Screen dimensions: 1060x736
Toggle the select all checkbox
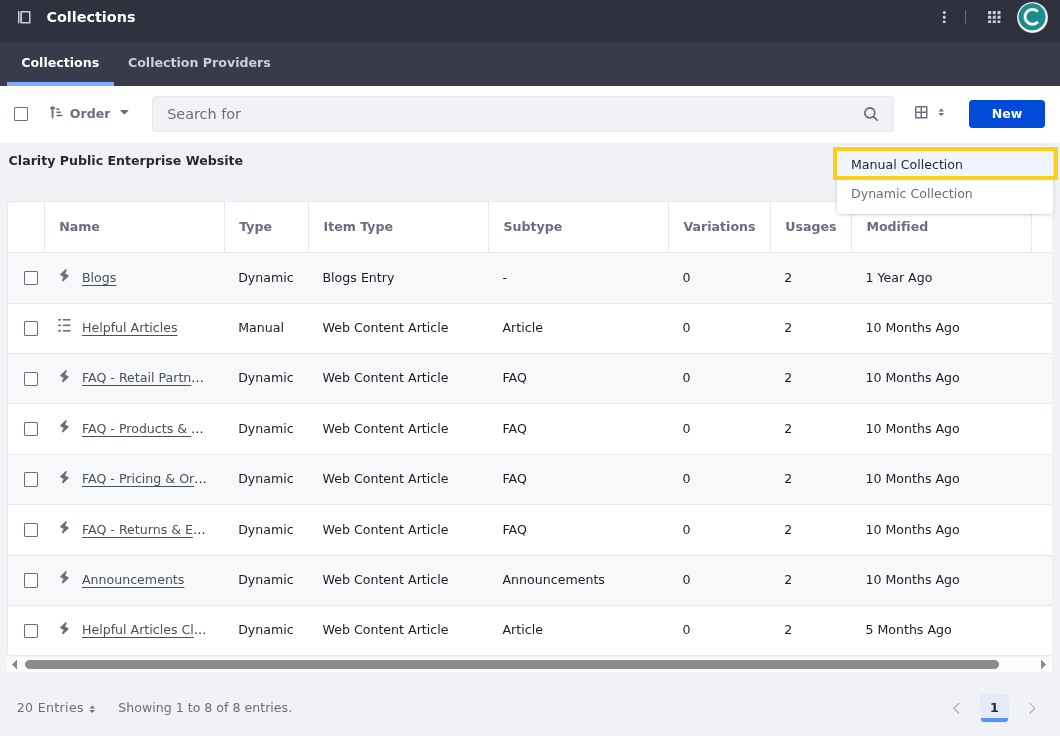(21, 114)
